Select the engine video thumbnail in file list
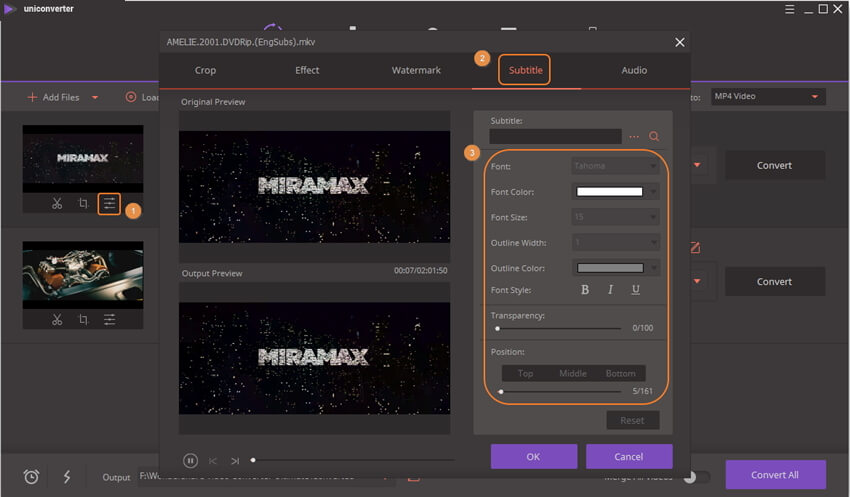Screen dimensions: 850x497 83,275
